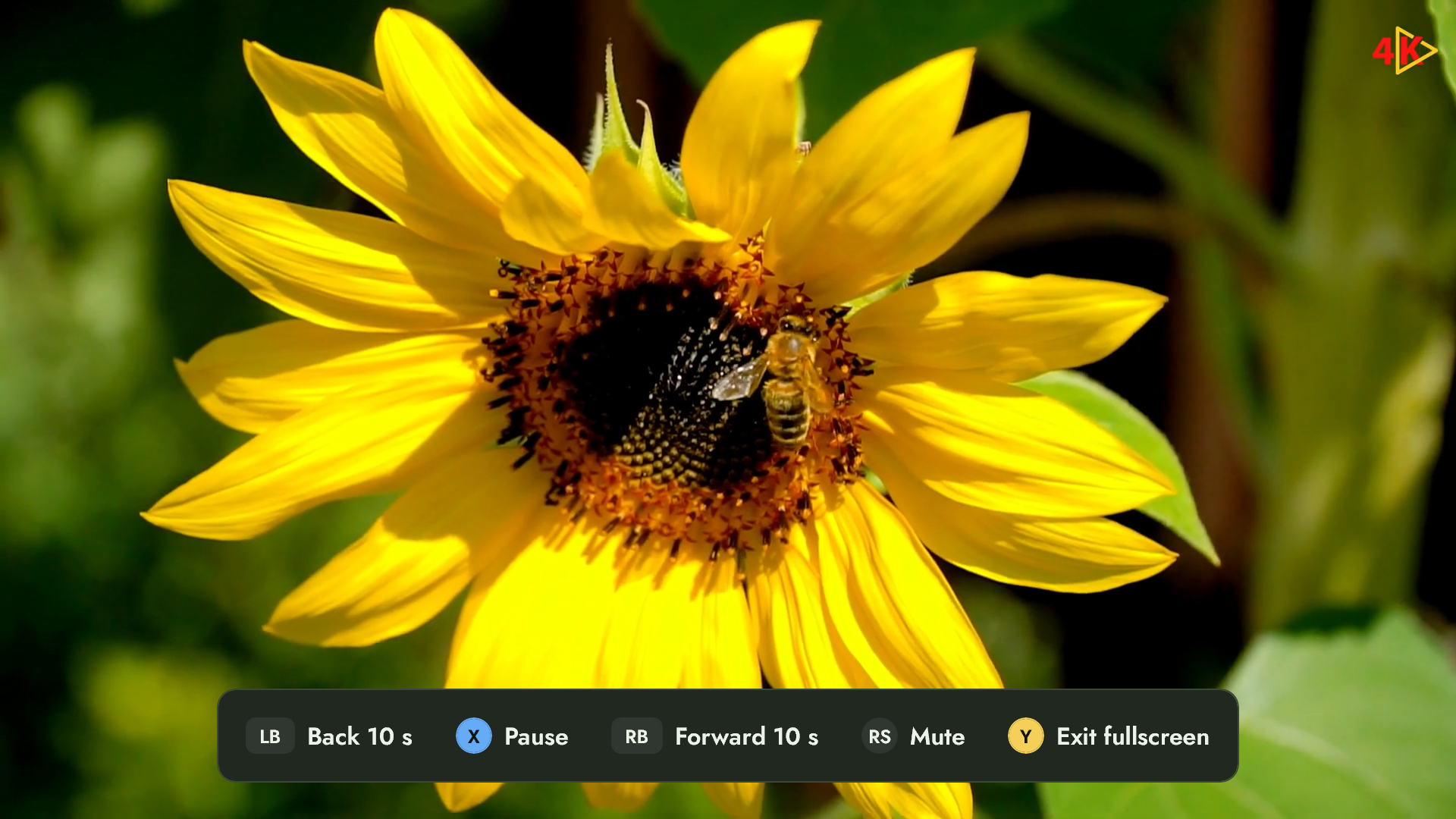Click the RB controller badge
Screen dimensions: 1456x819
637,736
